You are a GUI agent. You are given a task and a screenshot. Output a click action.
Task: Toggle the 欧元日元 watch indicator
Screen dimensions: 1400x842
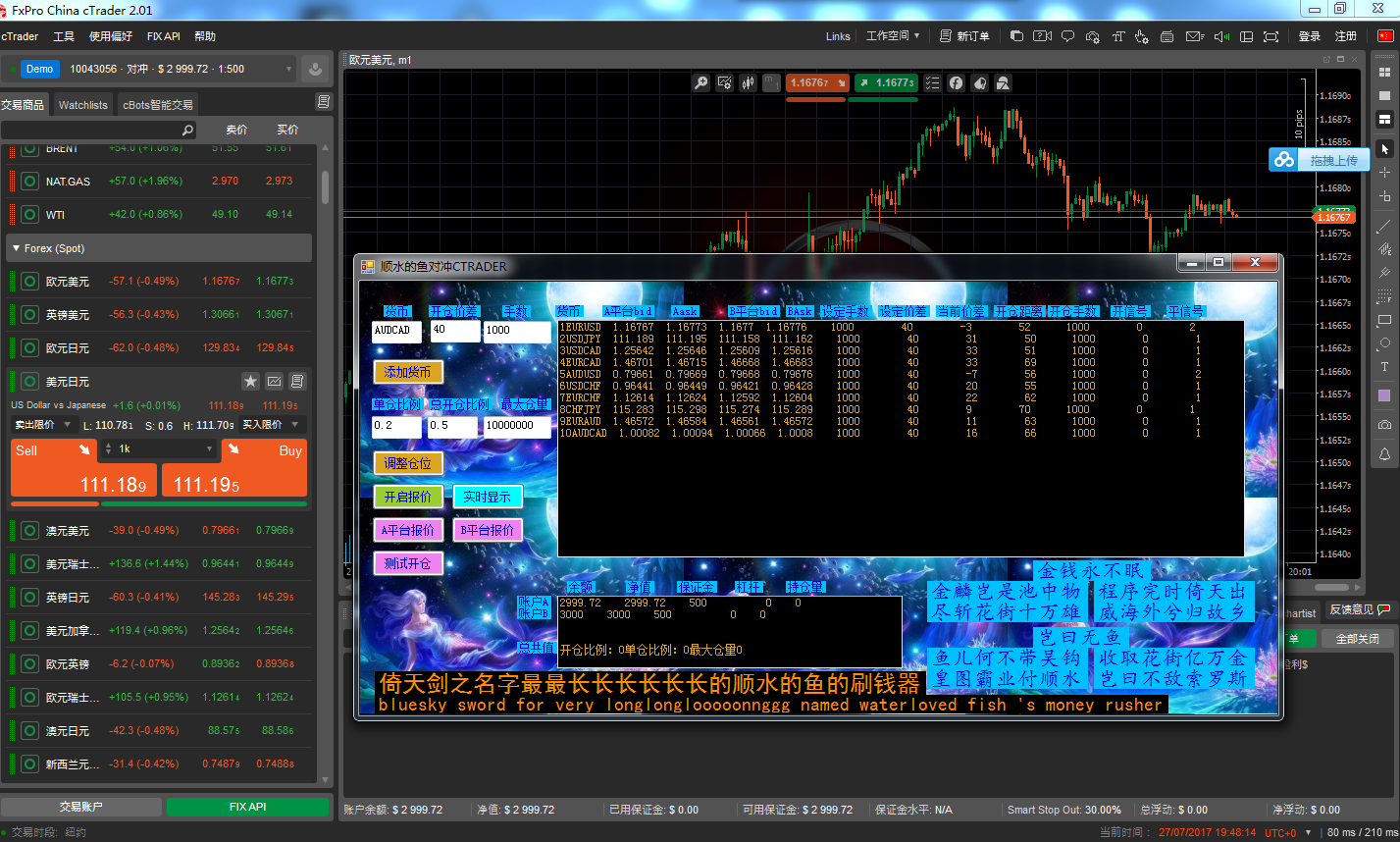(x=29, y=348)
